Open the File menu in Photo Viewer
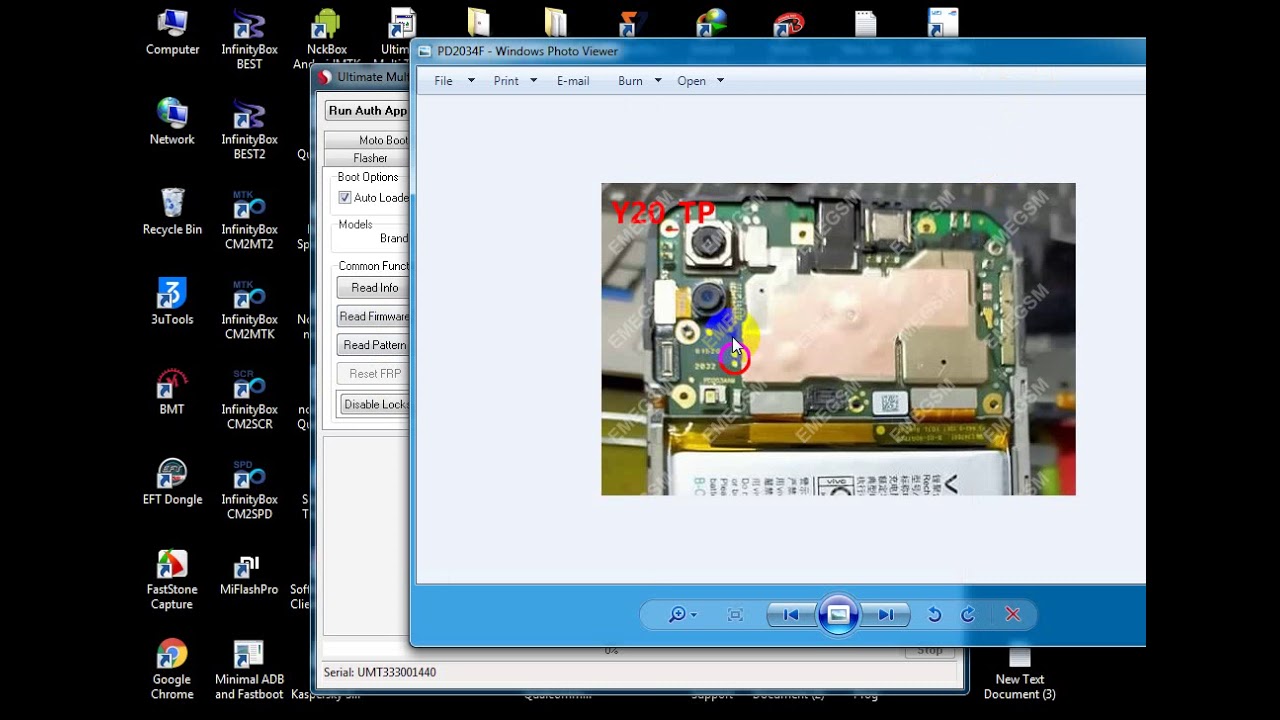The height and width of the screenshot is (720, 1280). pos(443,81)
